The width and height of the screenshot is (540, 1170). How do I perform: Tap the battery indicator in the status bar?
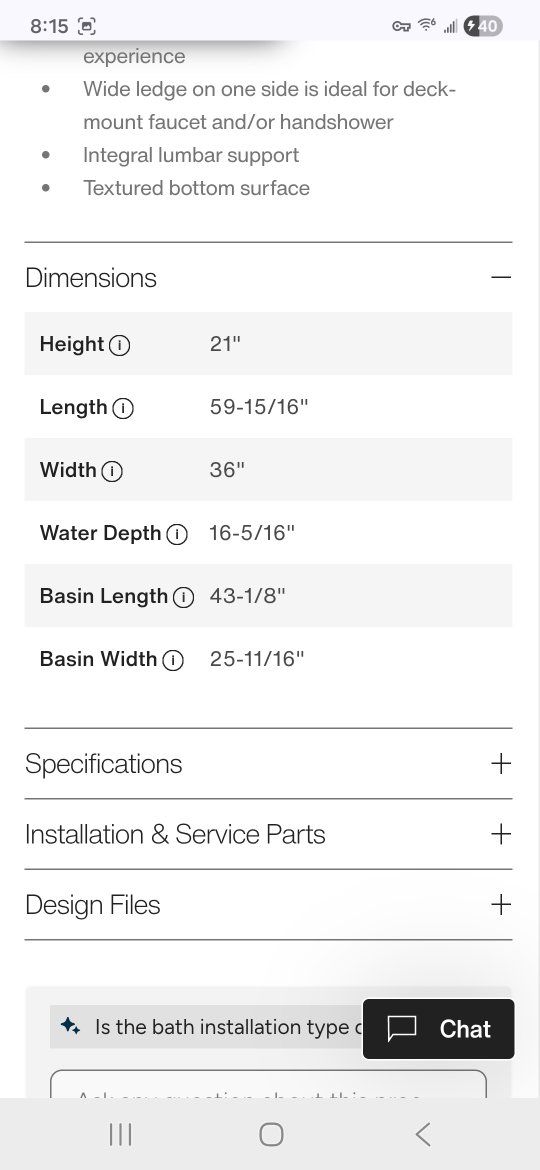point(483,26)
